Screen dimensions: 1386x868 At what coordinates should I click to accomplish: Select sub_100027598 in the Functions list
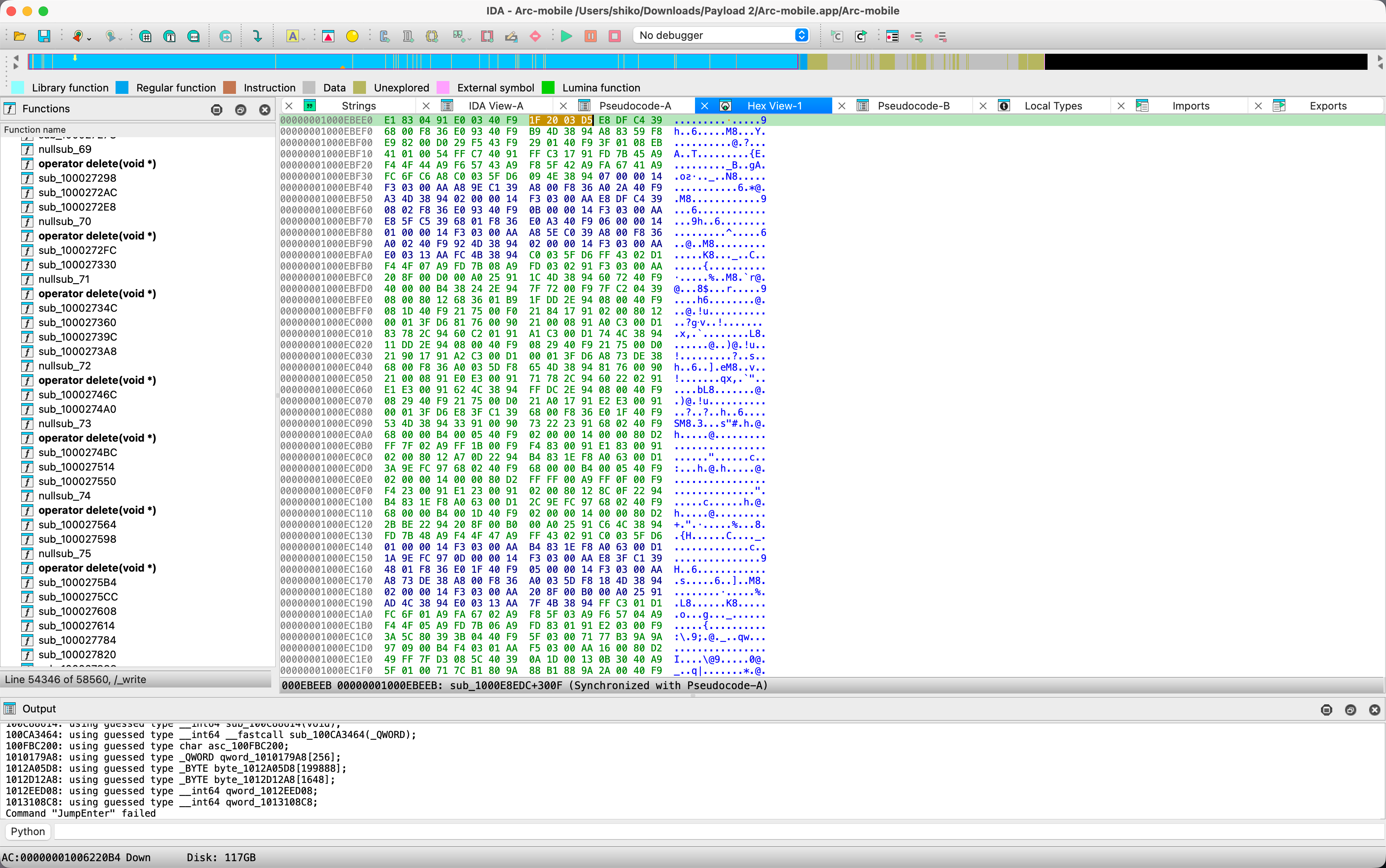click(77, 539)
